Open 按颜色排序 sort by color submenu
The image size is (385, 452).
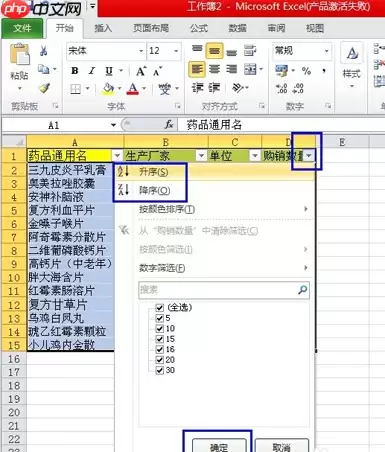point(224,209)
